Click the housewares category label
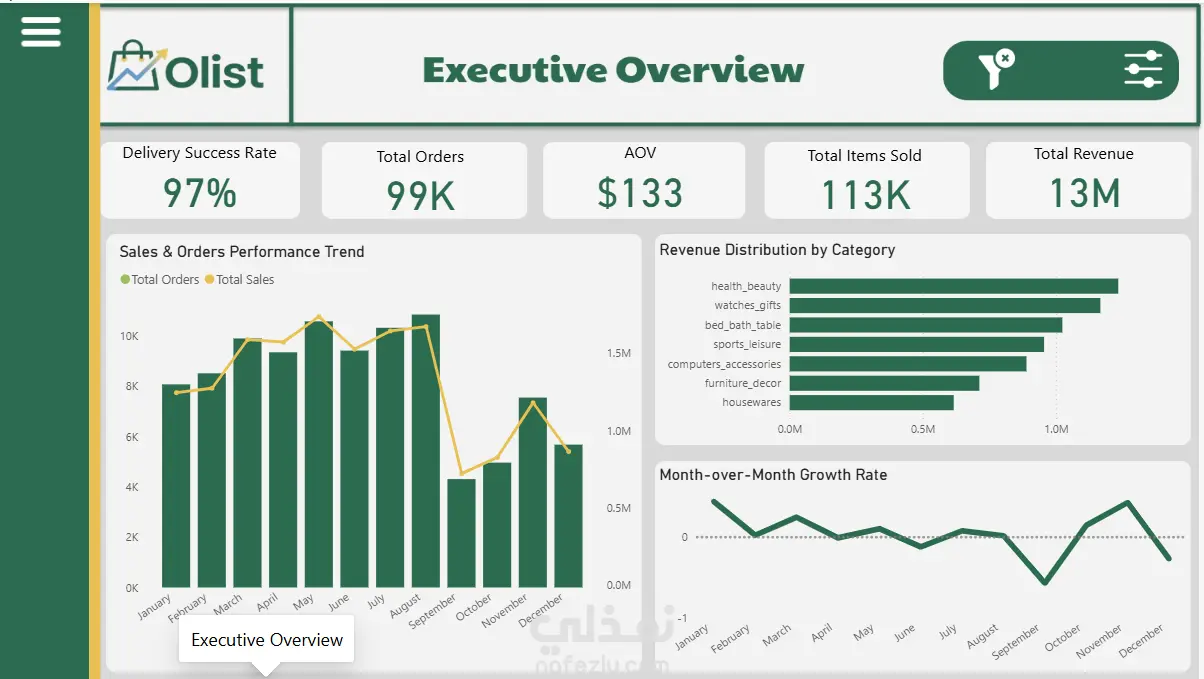The height and width of the screenshot is (679, 1204). coord(752,403)
